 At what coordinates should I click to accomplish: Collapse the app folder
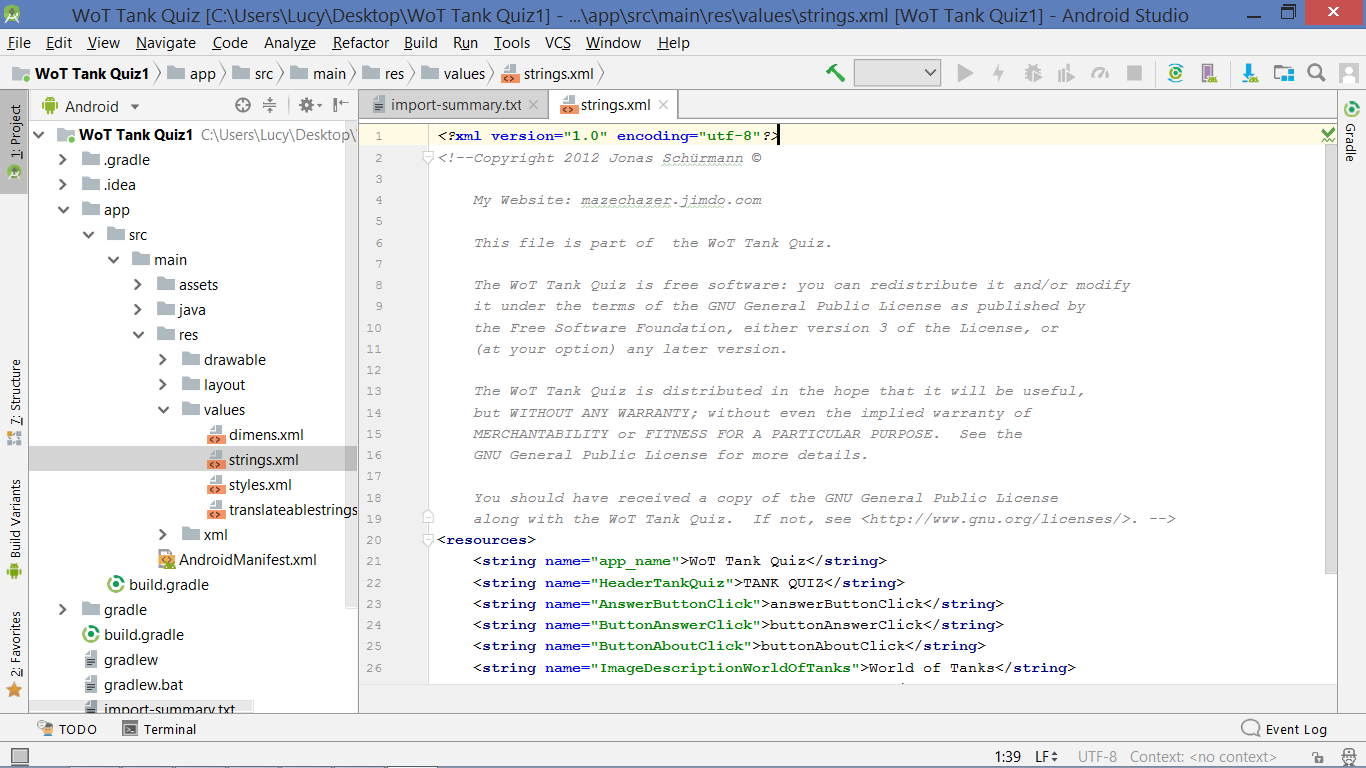[x=63, y=209]
